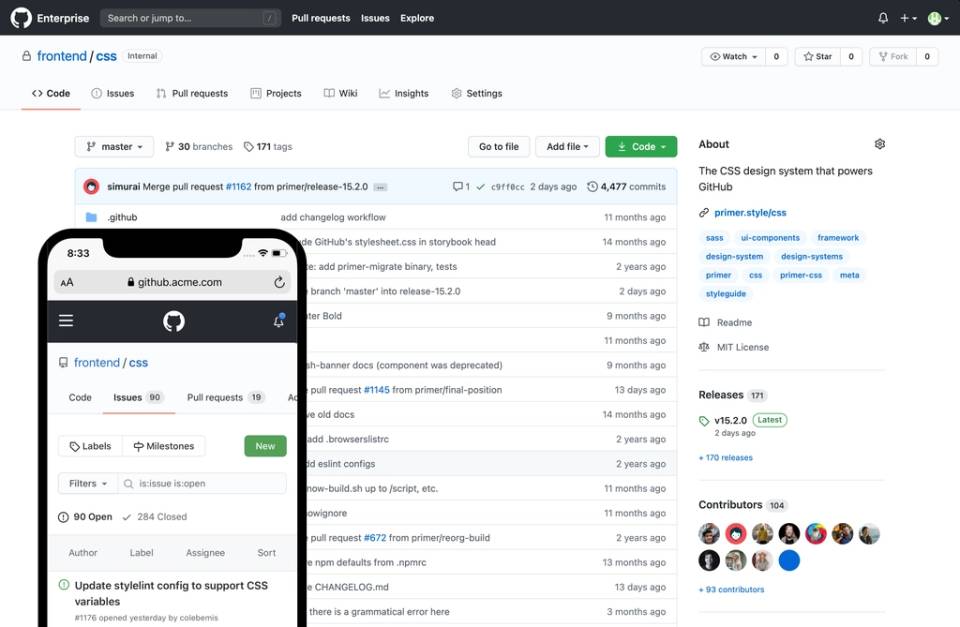The height and width of the screenshot is (627, 960).
Task: Open Explore in top navigation
Action: pyautogui.click(x=417, y=18)
